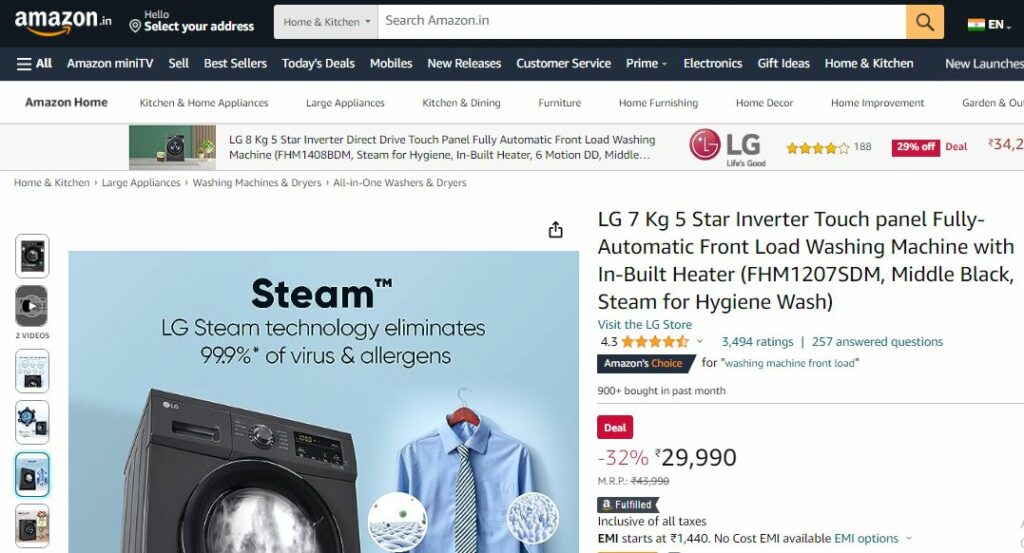Expand the Home & Kitchen search category dropdown
This screenshot has width=1024, height=553.
[326, 22]
